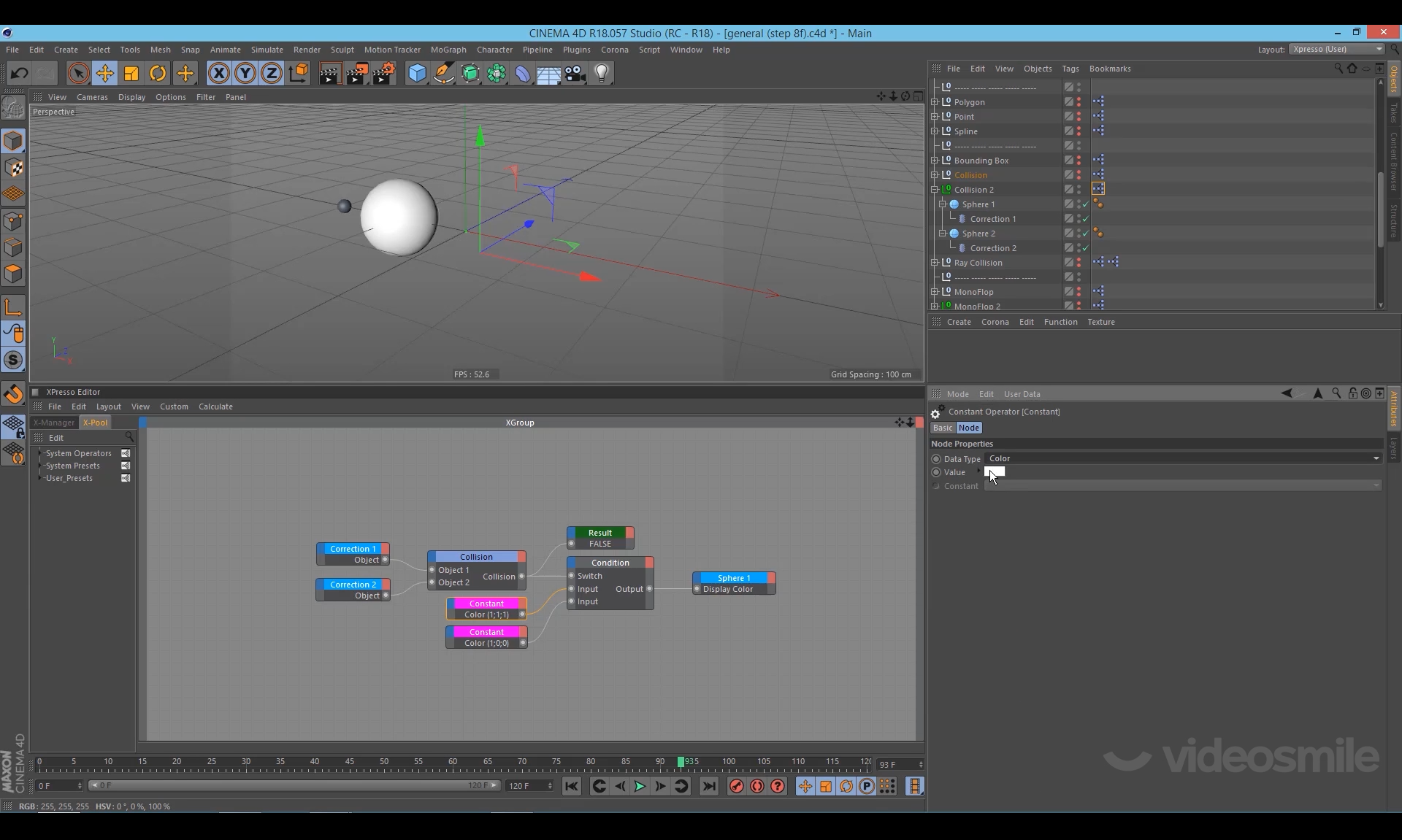Click the white Value color swatch
This screenshot has width=1402, height=840.
tap(995, 472)
